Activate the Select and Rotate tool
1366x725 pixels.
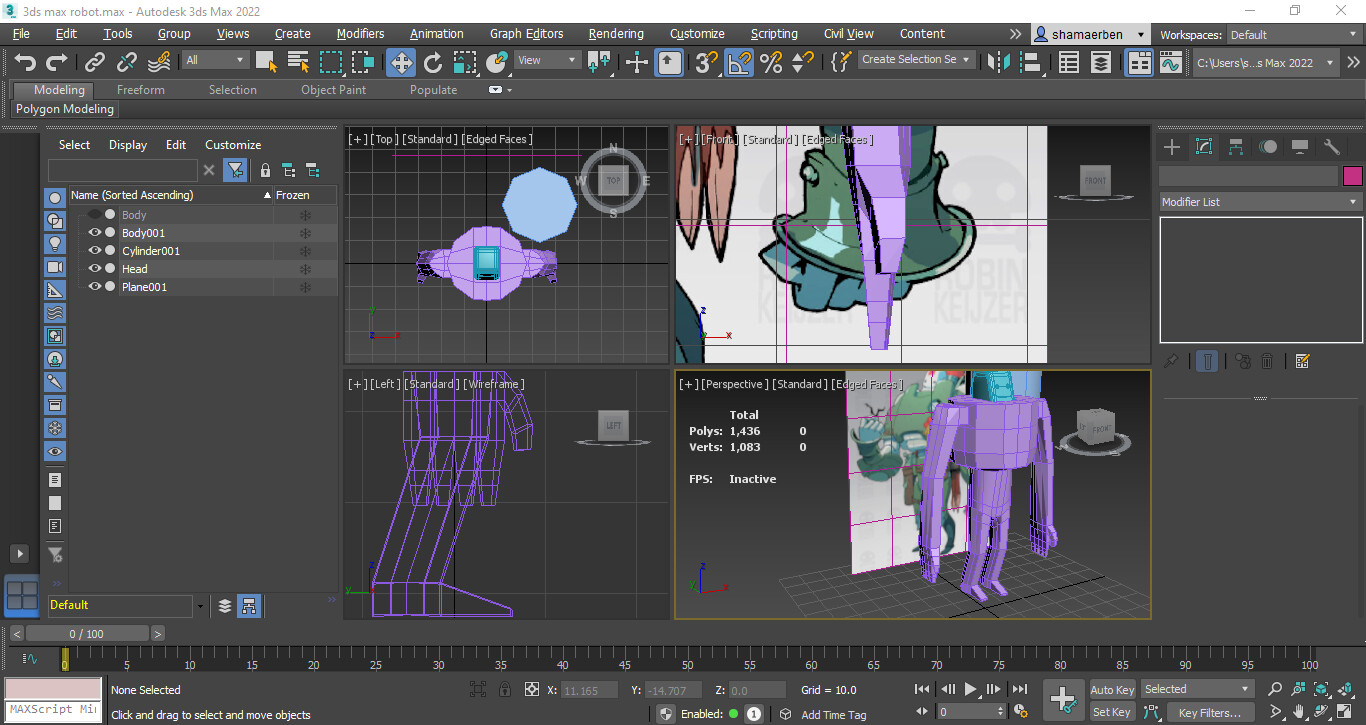(x=432, y=62)
